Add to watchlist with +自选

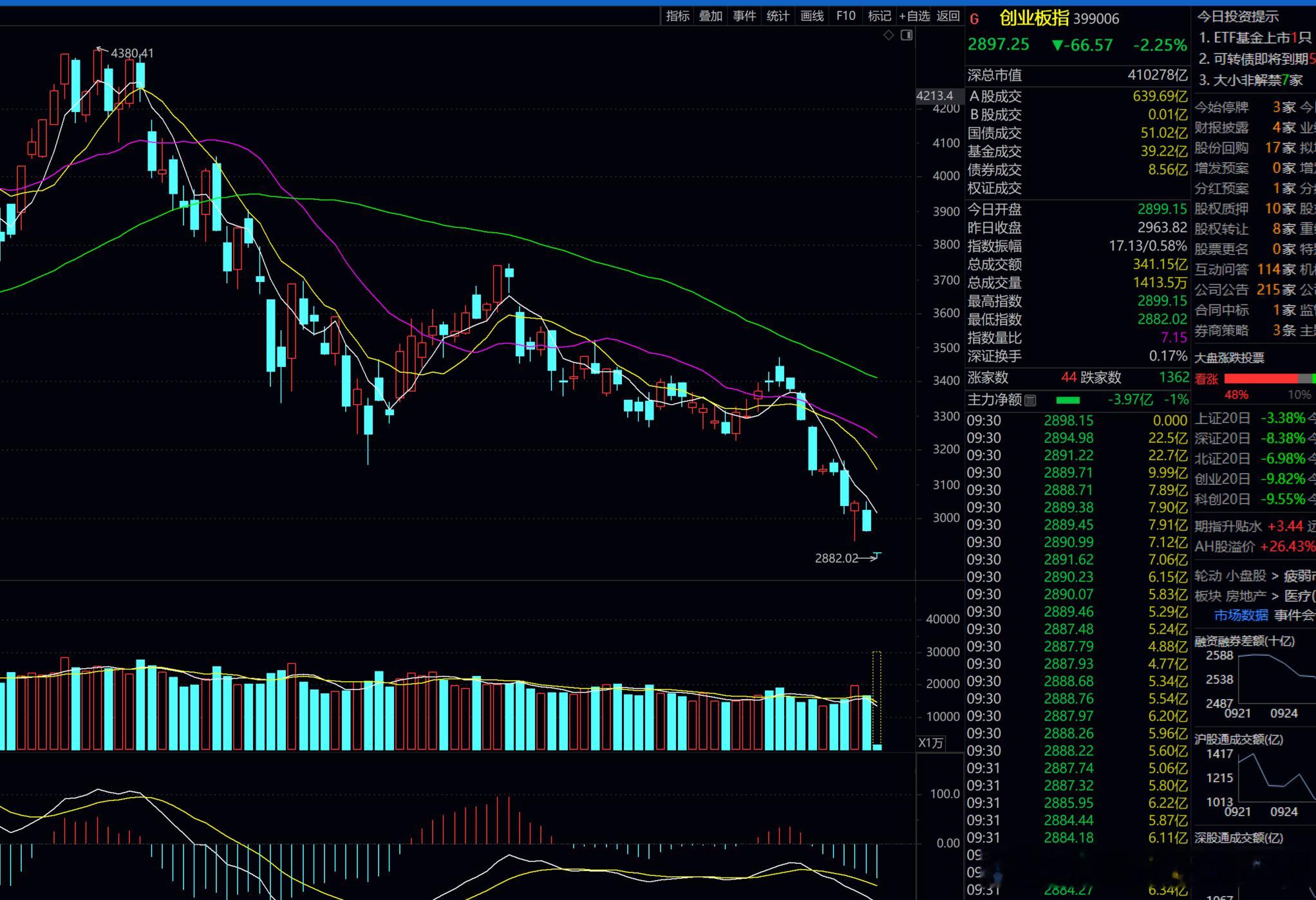[x=914, y=16]
